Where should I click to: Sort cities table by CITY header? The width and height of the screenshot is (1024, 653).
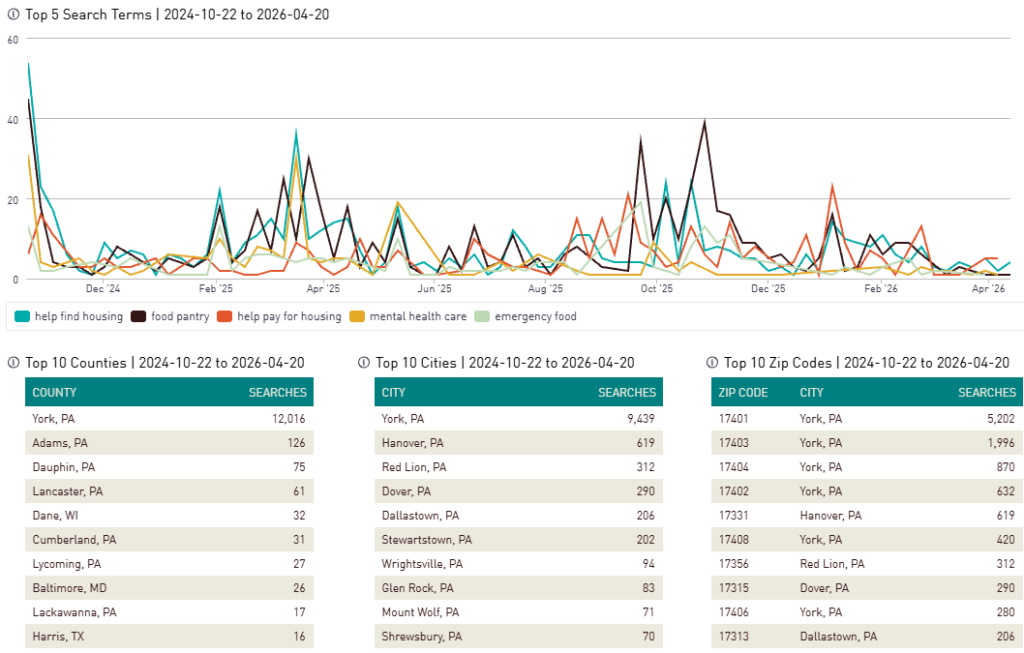pos(394,393)
